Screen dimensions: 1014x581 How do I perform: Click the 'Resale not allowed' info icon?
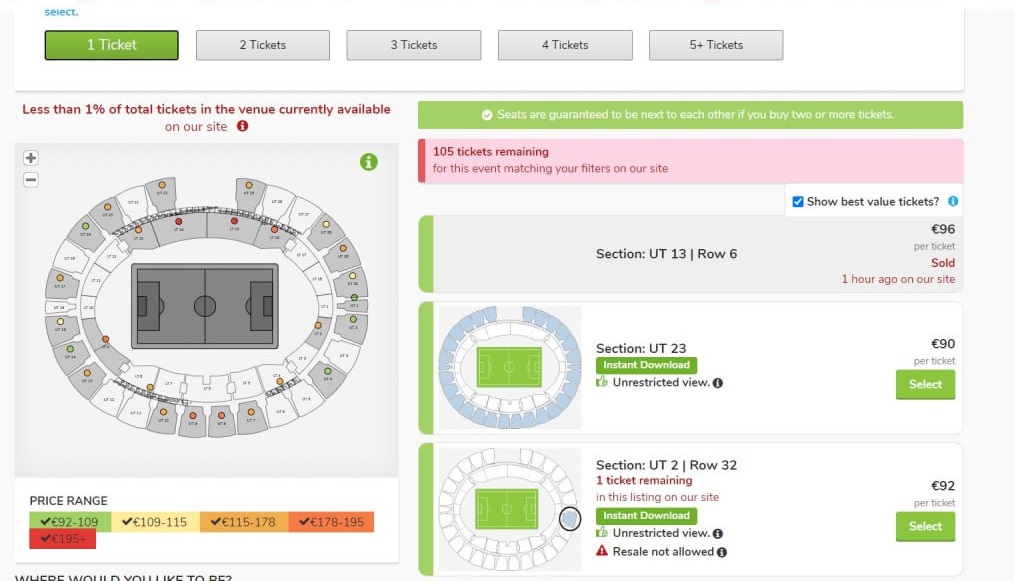coord(722,552)
